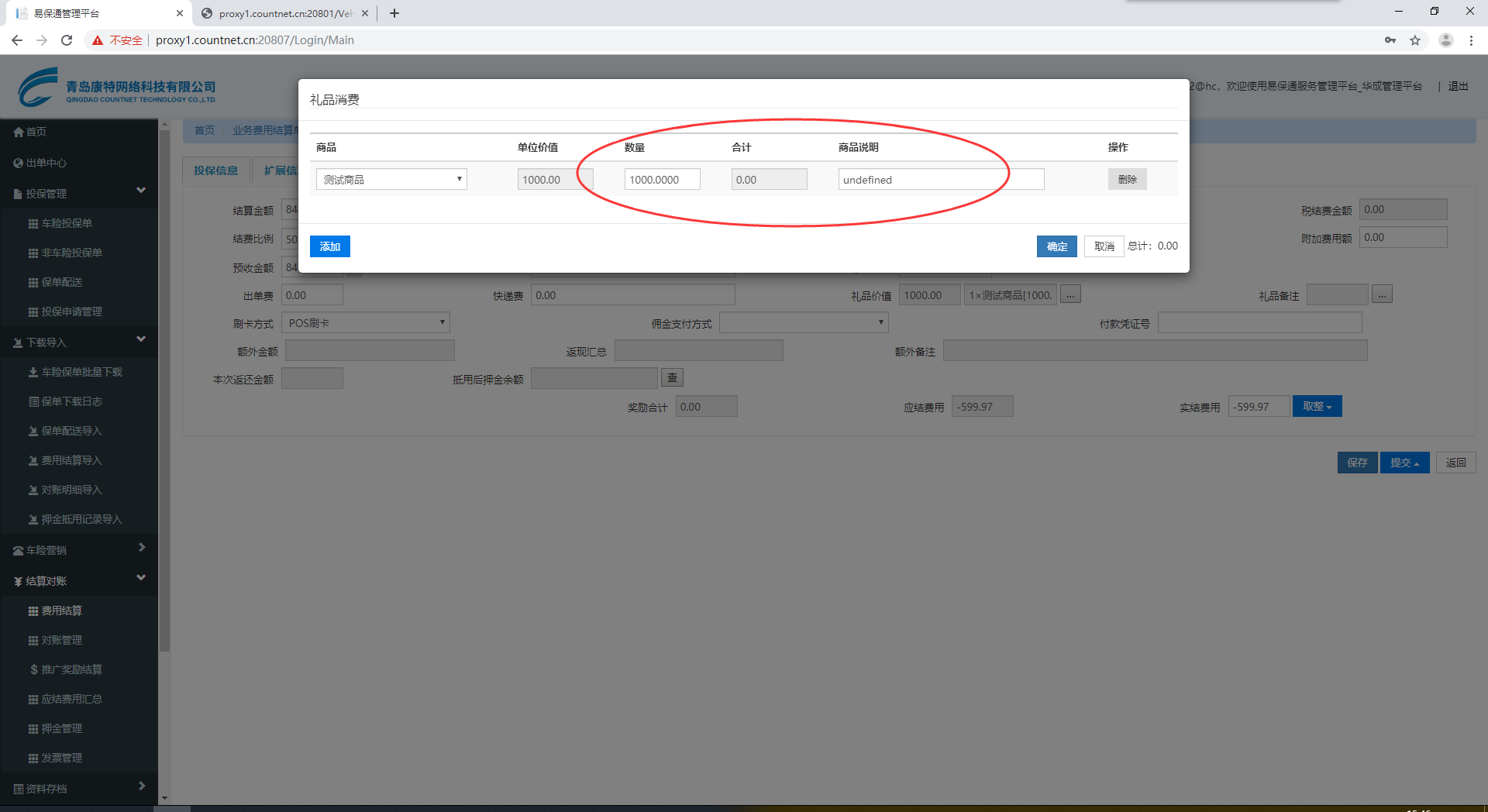
Task: Reload the page with the refresh icon
Action: coord(67,40)
